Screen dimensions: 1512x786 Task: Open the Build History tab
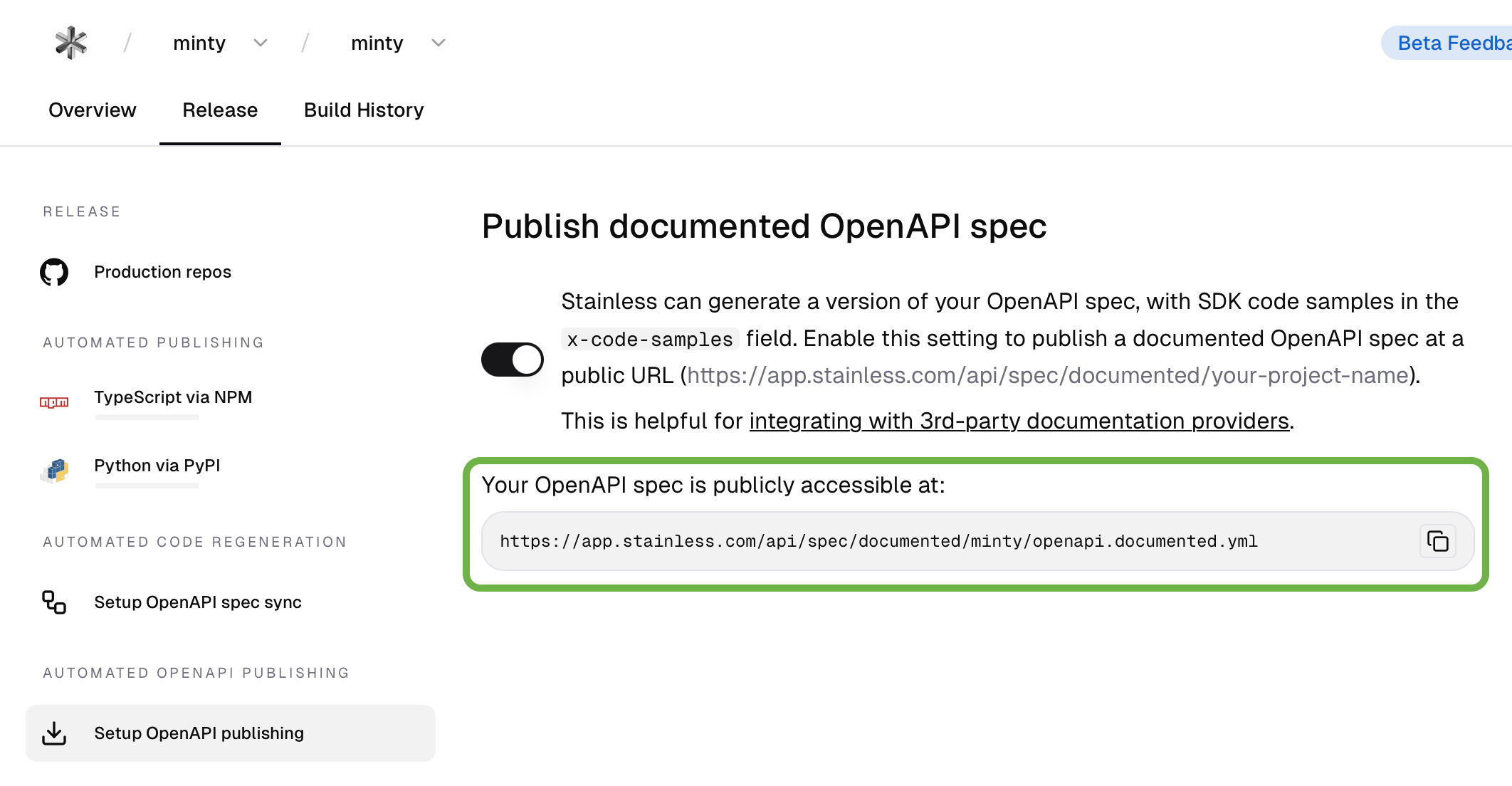pyautogui.click(x=364, y=110)
